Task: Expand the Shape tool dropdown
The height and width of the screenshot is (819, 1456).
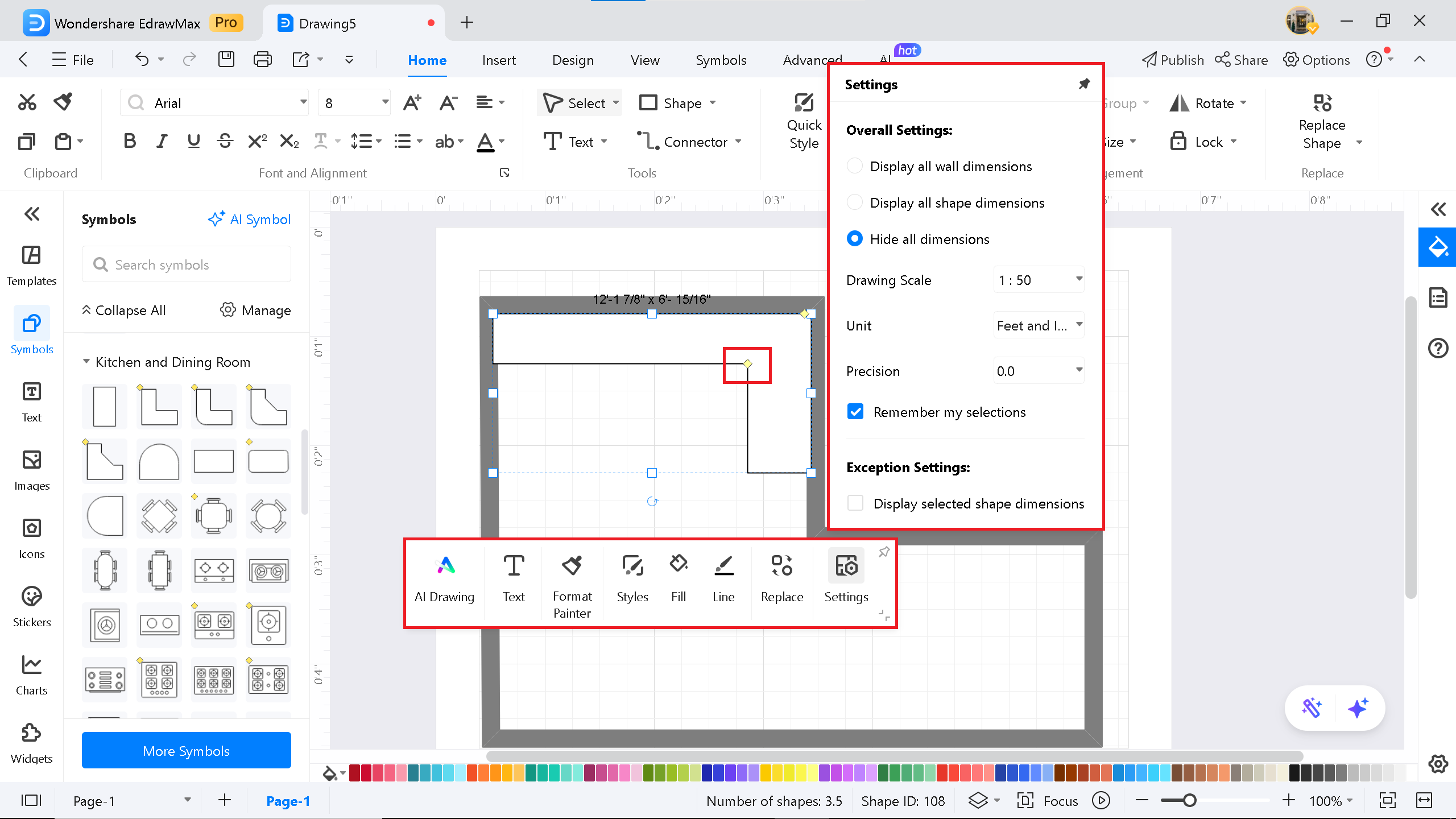Action: [x=713, y=103]
